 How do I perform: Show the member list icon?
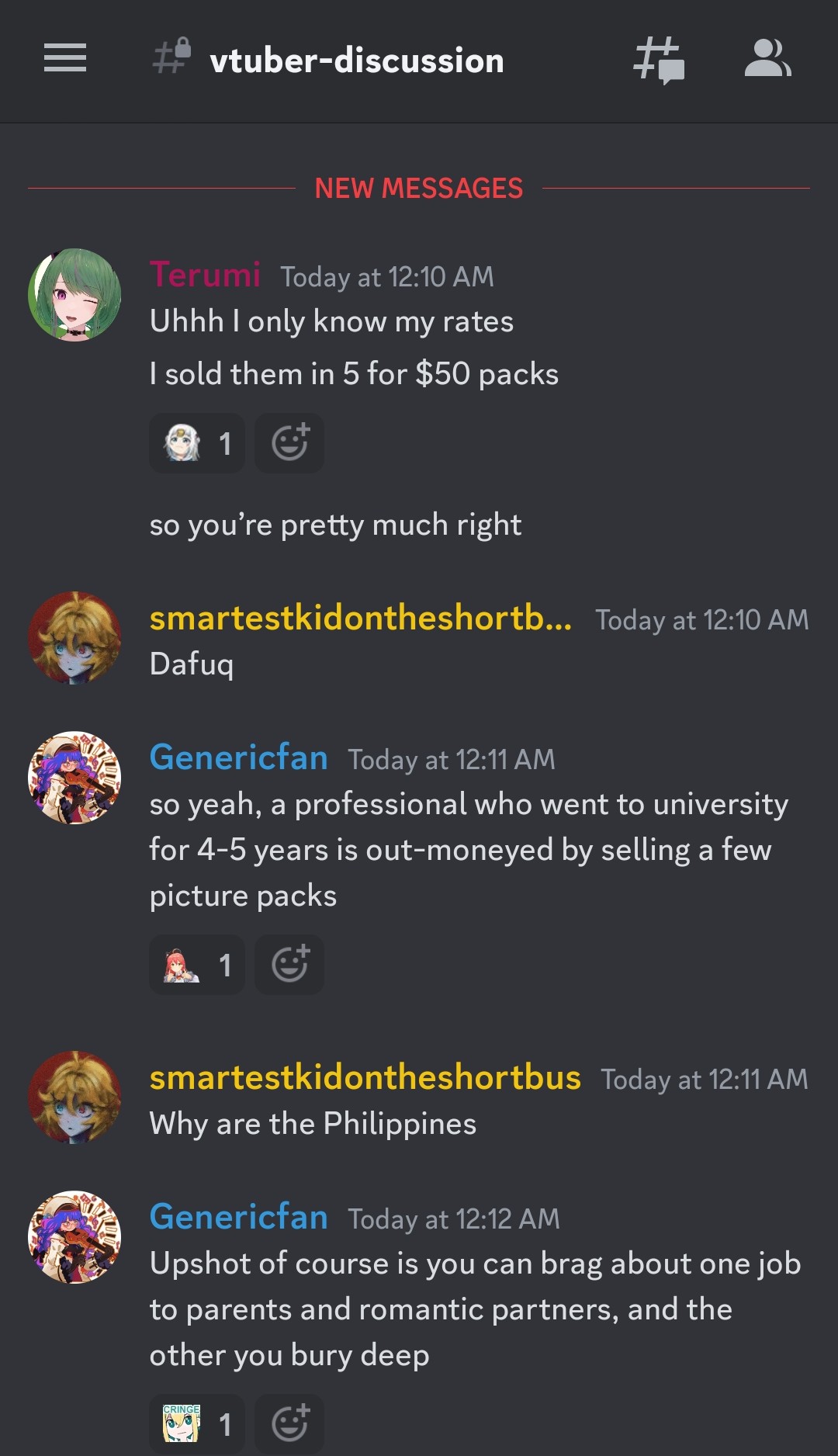(x=767, y=58)
